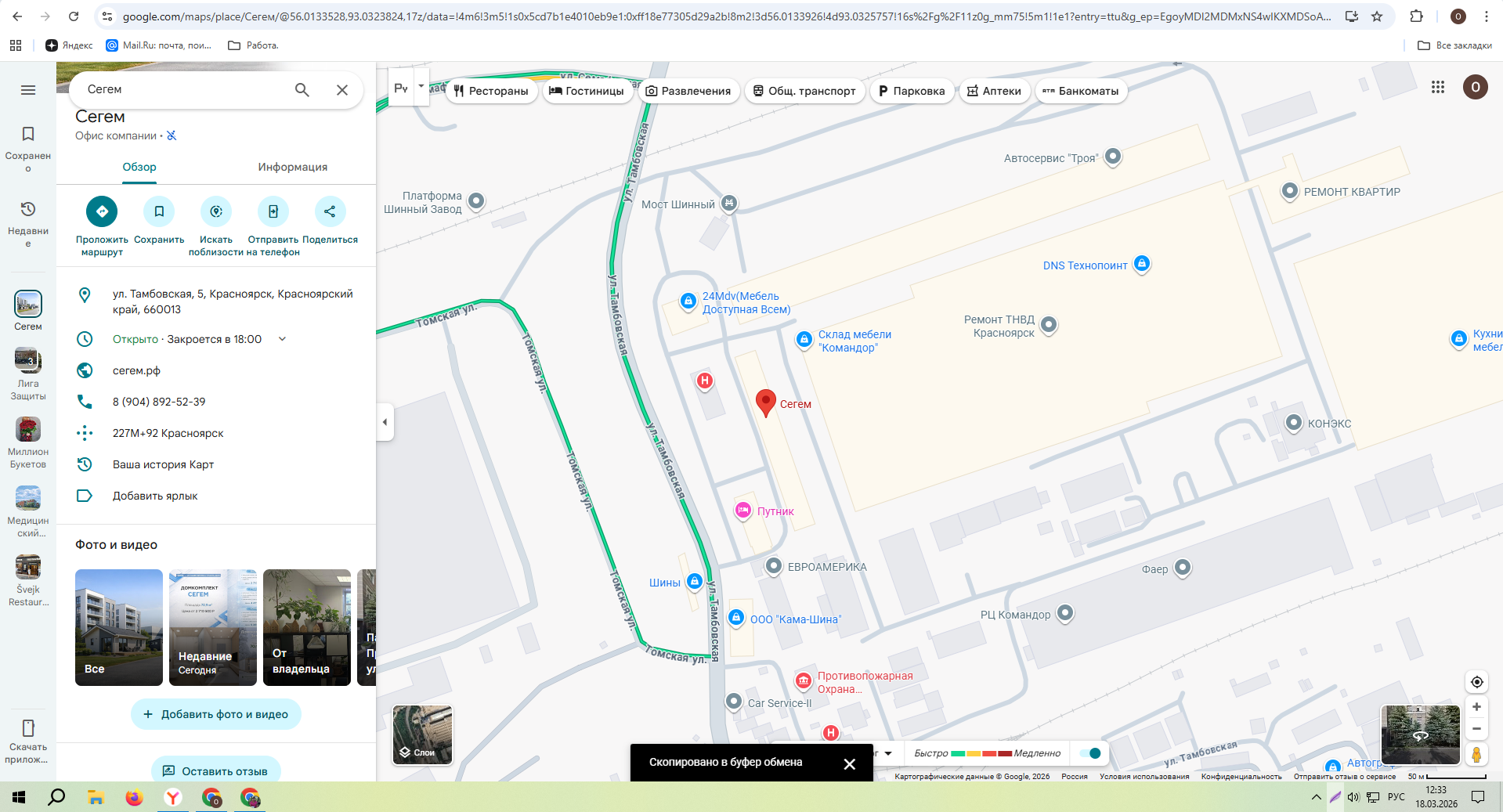
Task: Open the Street View preview thumbnail
Action: [1420, 734]
